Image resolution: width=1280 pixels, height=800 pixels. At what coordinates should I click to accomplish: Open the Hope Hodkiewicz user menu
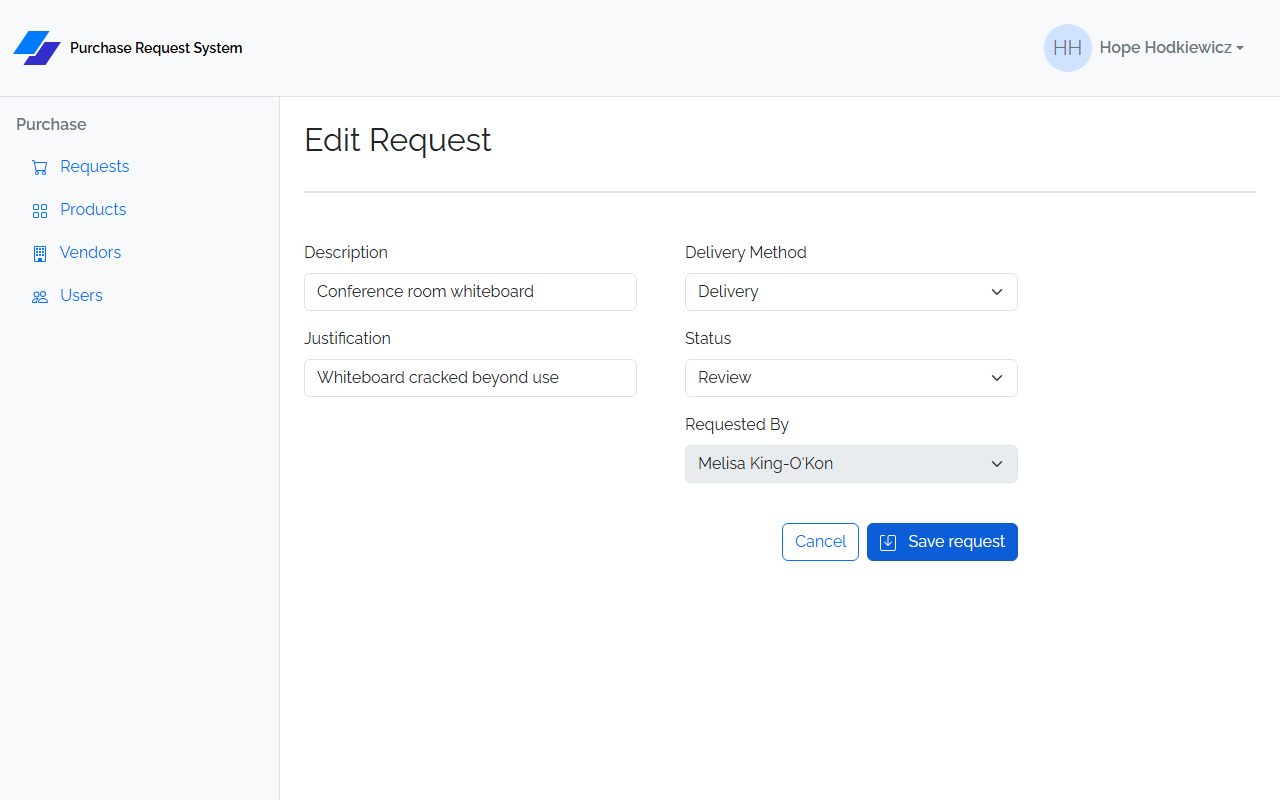click(1171, 48)
